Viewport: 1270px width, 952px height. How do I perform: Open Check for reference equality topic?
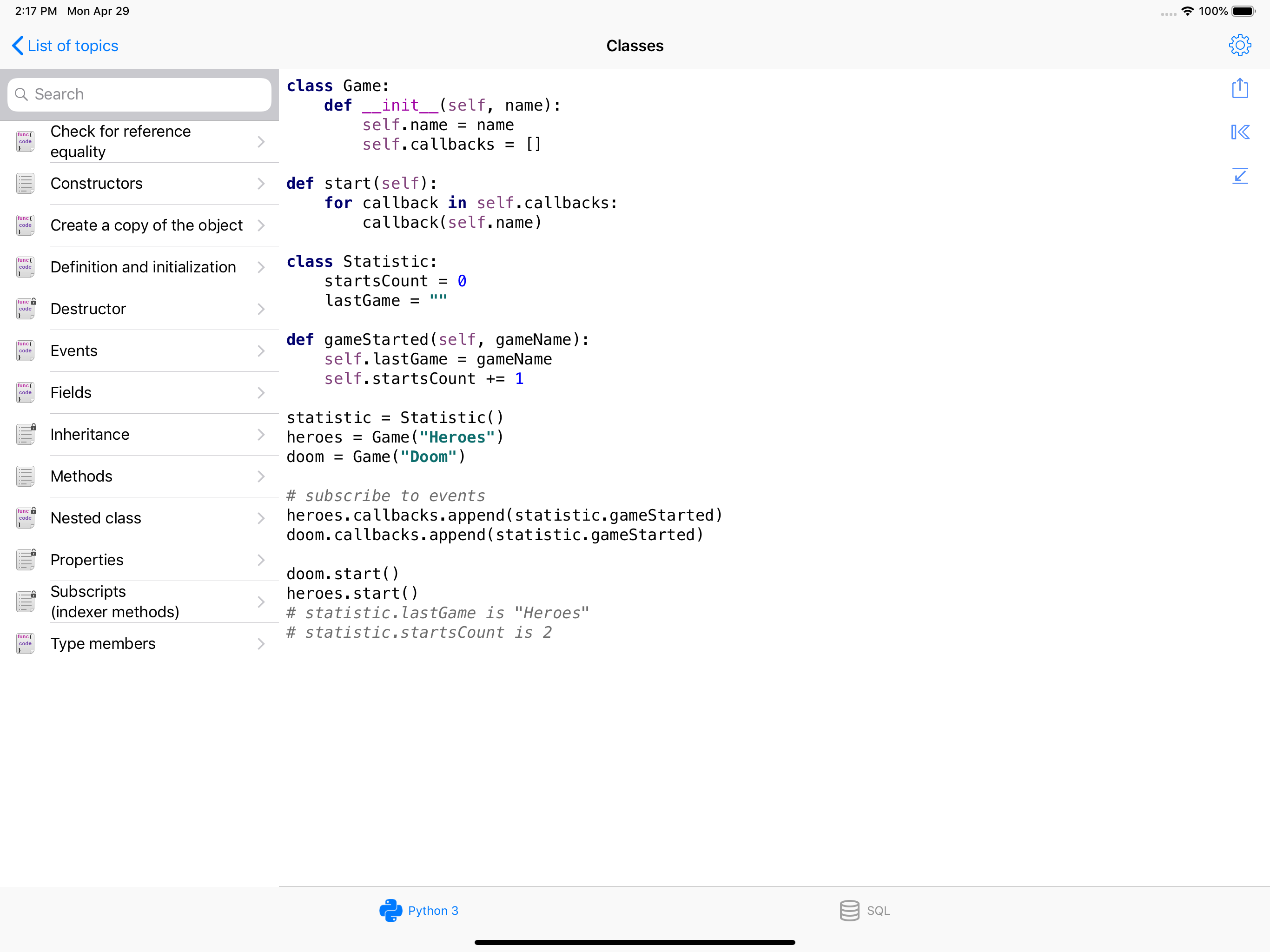click(120, 141)
